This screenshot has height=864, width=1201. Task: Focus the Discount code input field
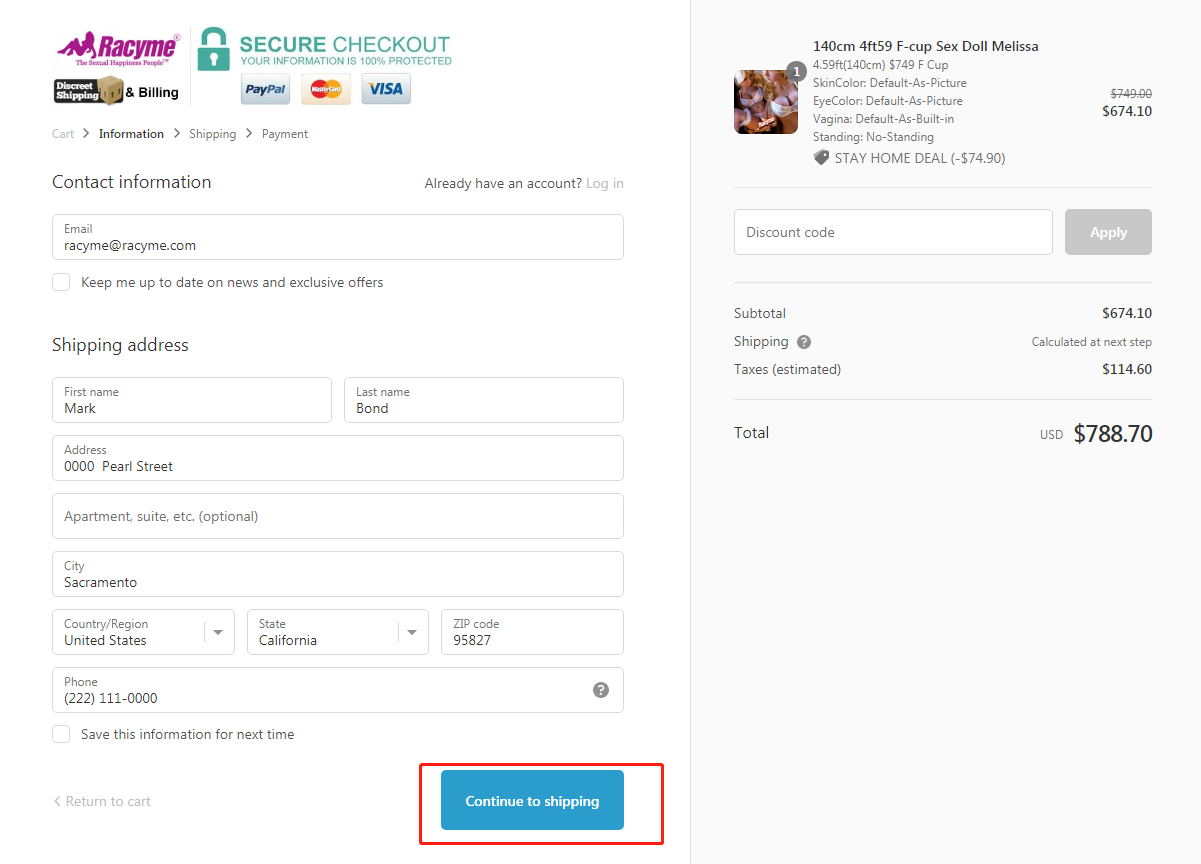pyautogui.click(x=893, y=232)
